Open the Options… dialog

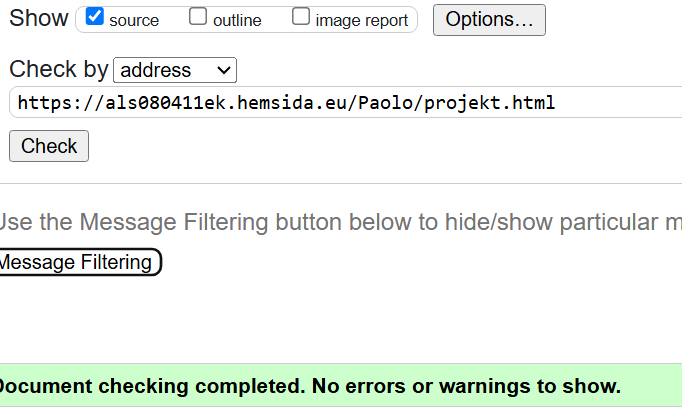[x=489, y=19]
